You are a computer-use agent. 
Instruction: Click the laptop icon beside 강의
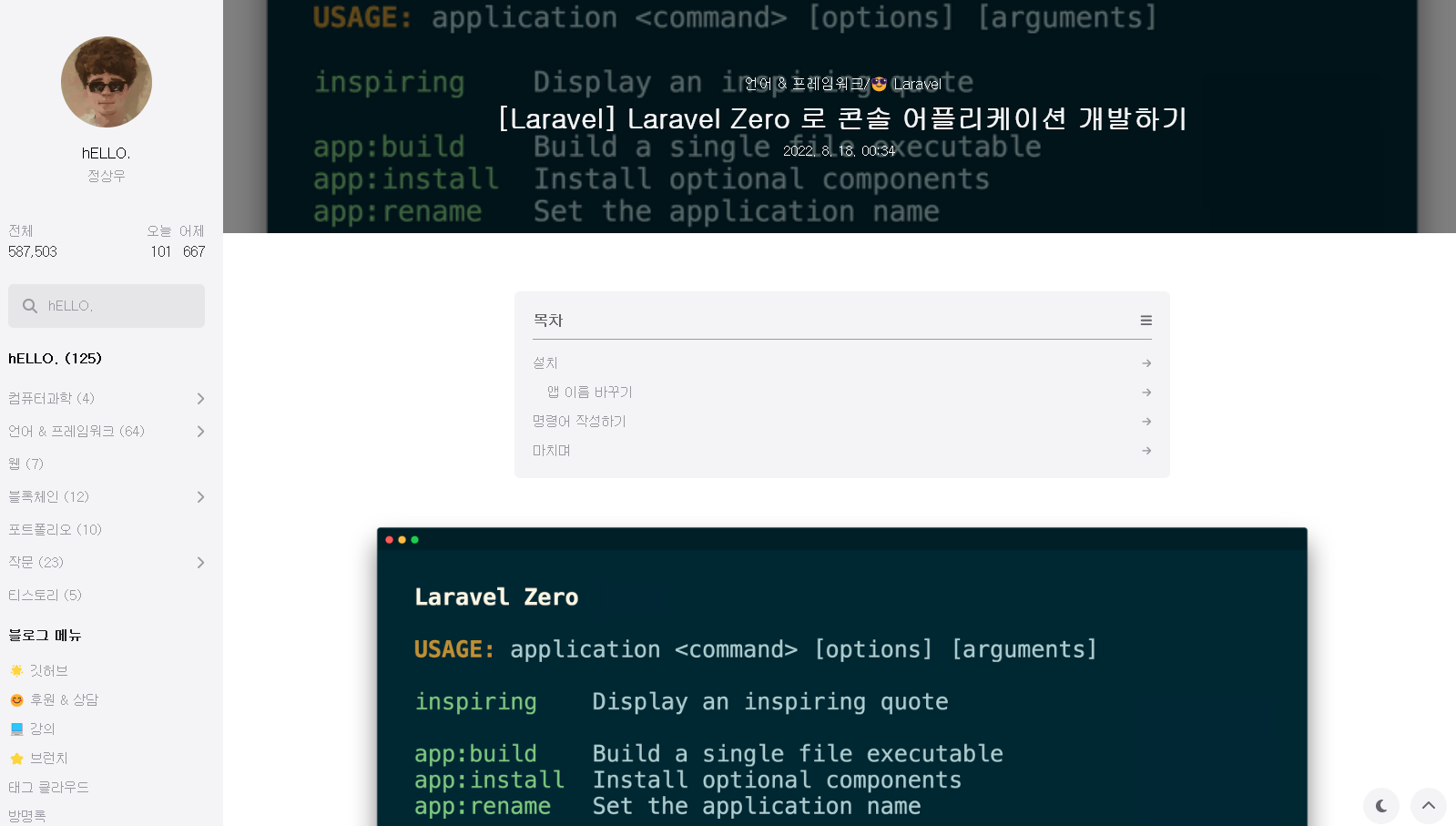click(x=16, y=729)
